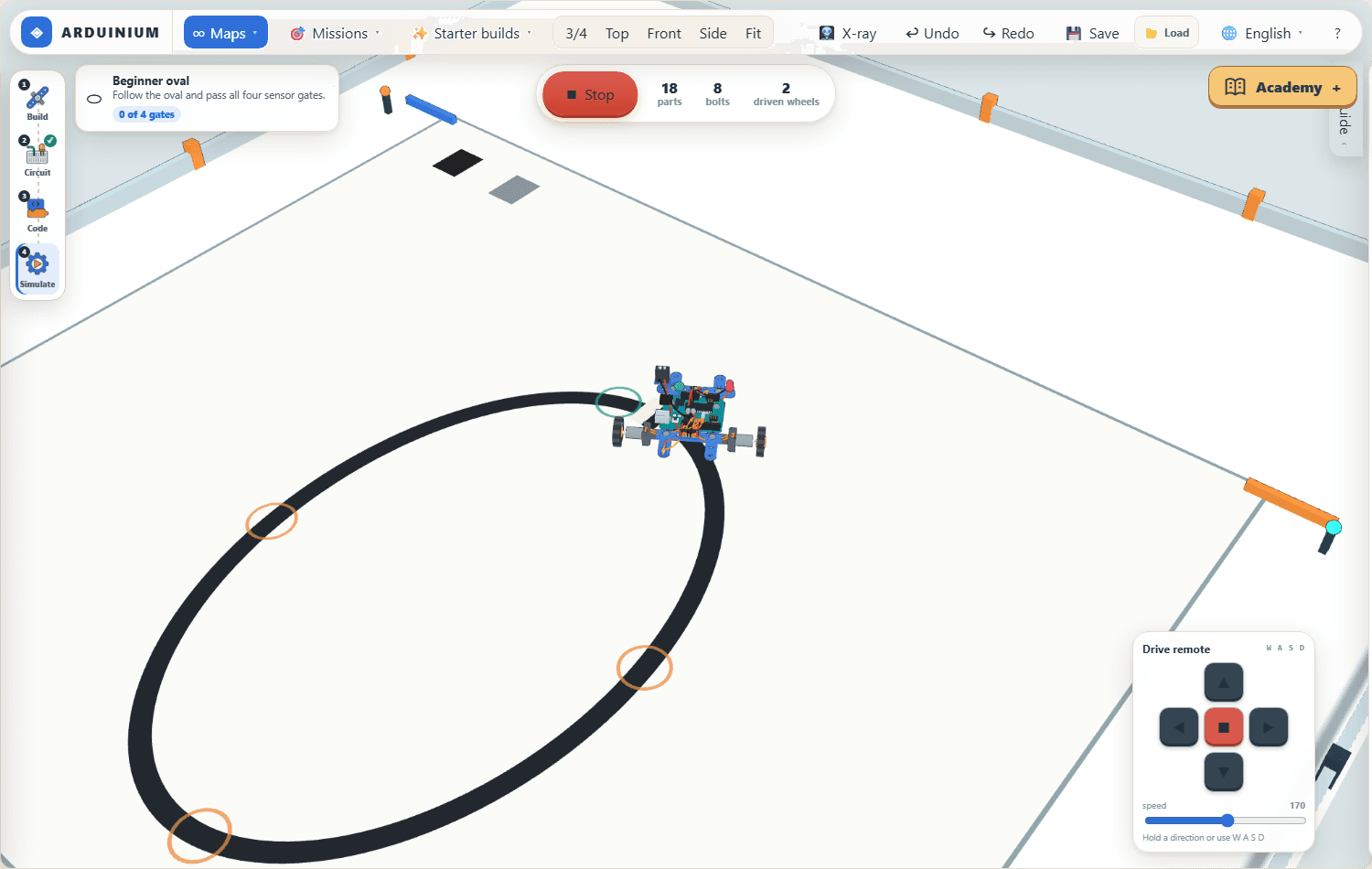1372x869 pixels.
Task: Open help with the question mark
Action: (1337, 33)
